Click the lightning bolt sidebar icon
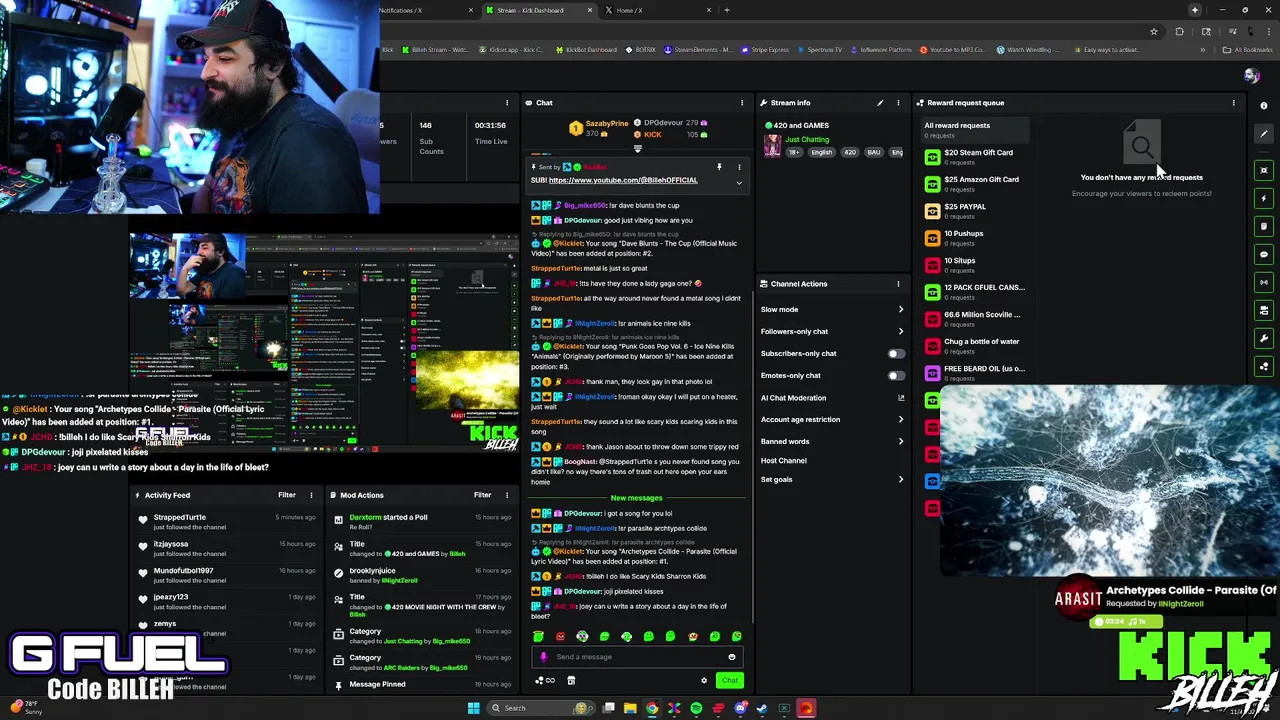Image resolution: width=1280 pixels, height=720 pixels. [1264, 198]
